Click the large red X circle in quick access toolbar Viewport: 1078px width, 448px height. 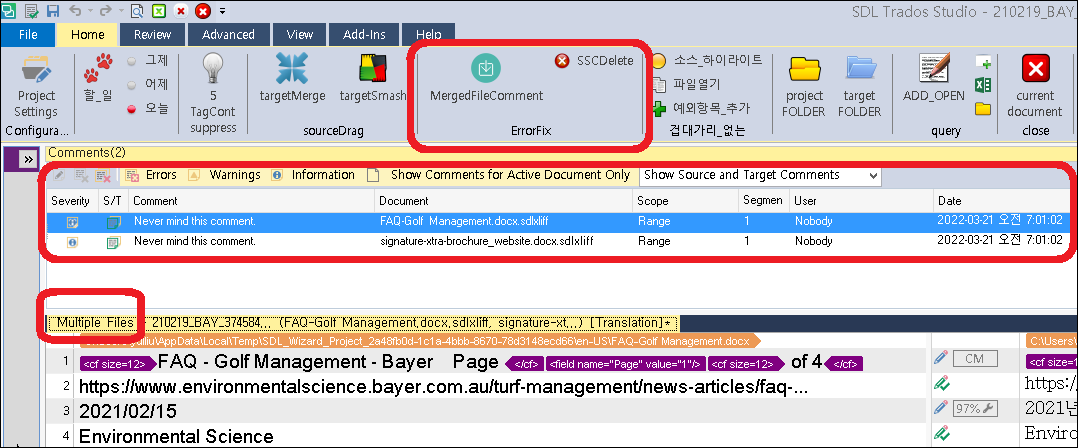(x=203, y=10)
